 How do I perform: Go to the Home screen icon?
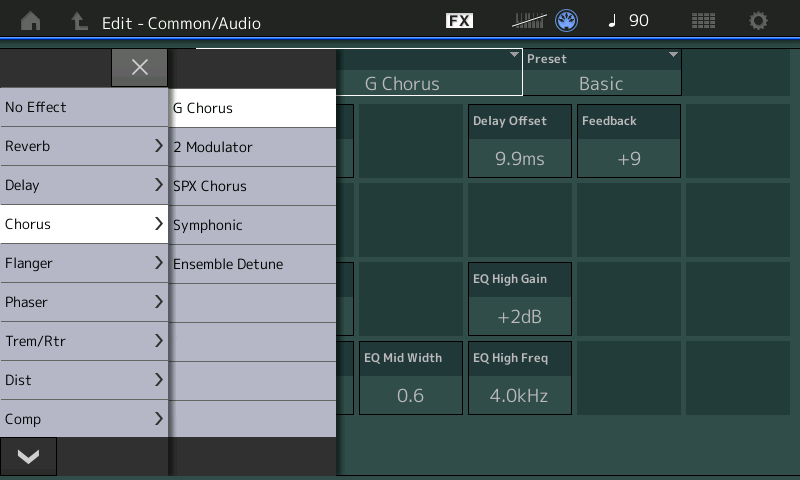coord(31,21)
